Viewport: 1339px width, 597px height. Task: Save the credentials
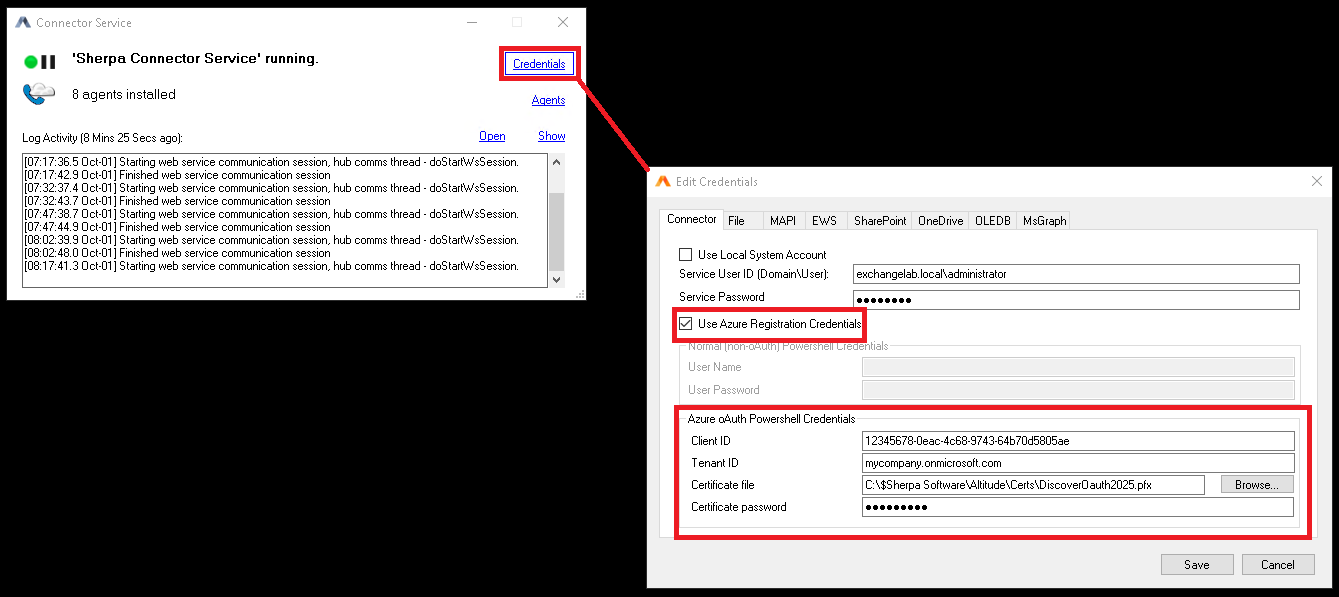[1197, 565]
